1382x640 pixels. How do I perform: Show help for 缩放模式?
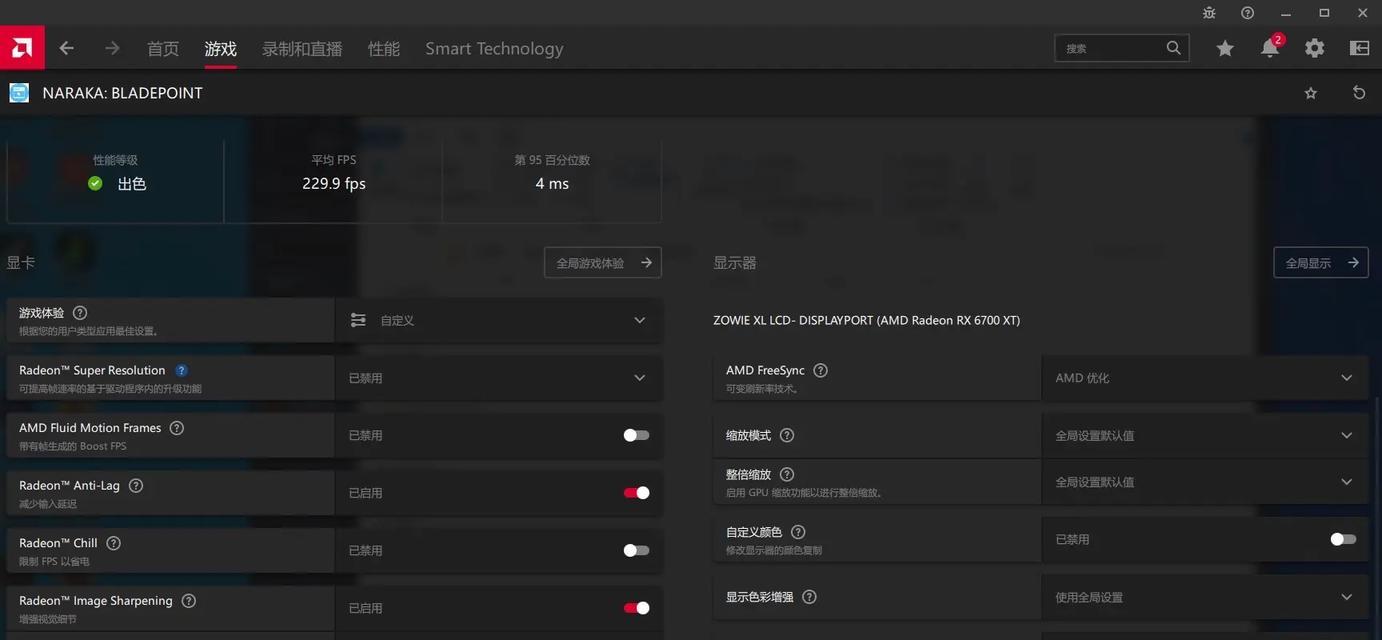(x=787, y=435)
